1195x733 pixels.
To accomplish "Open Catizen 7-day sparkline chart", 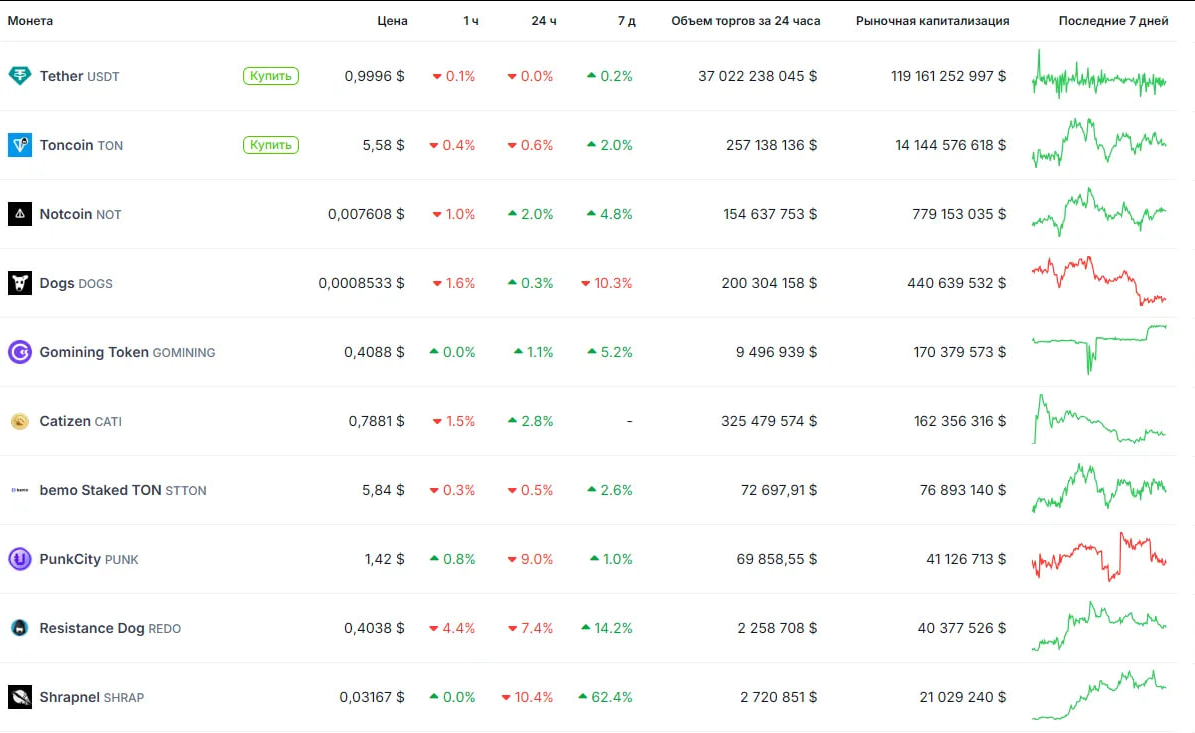I will pos(1099,418).
